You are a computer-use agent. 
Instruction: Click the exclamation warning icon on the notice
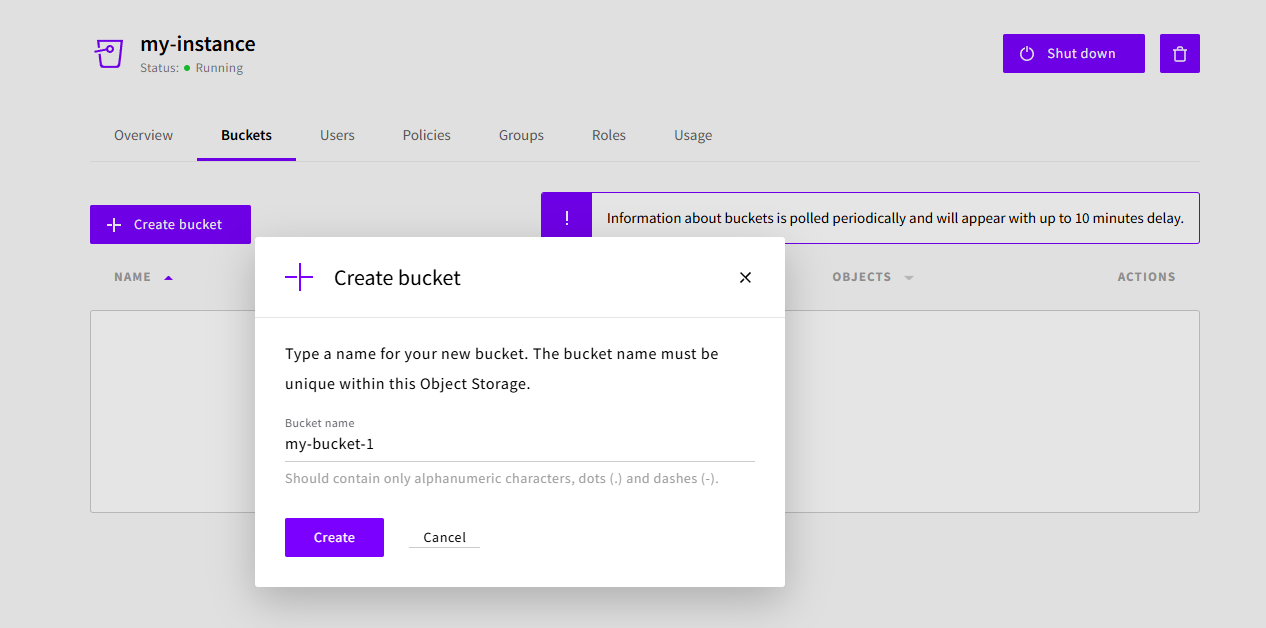point(566,215)
